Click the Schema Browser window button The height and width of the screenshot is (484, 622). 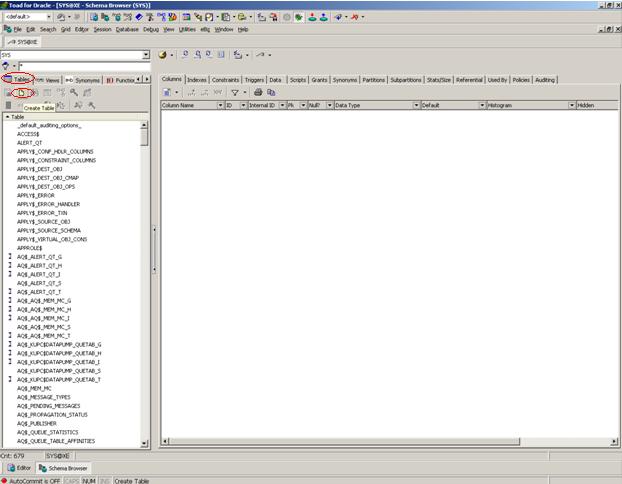[x=63, y=468]
